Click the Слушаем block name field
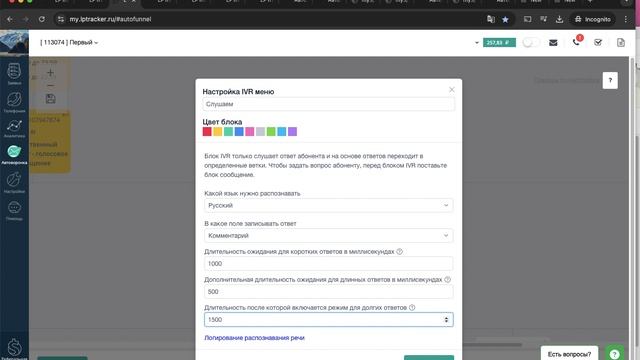The width and height of the screenshot is (640, 360). [329, 104]
